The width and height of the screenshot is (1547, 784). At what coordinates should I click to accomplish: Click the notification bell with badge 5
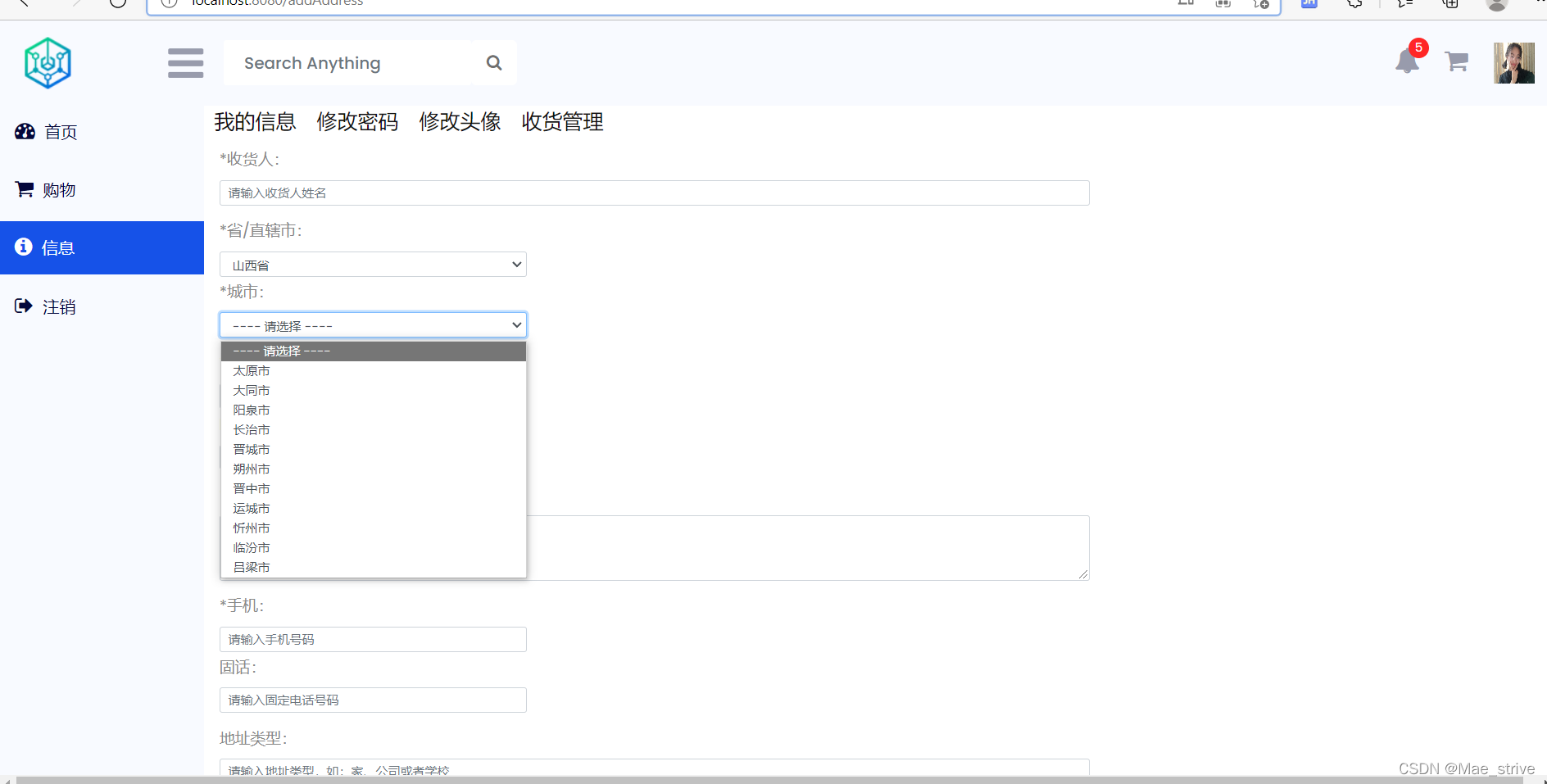1408,61
